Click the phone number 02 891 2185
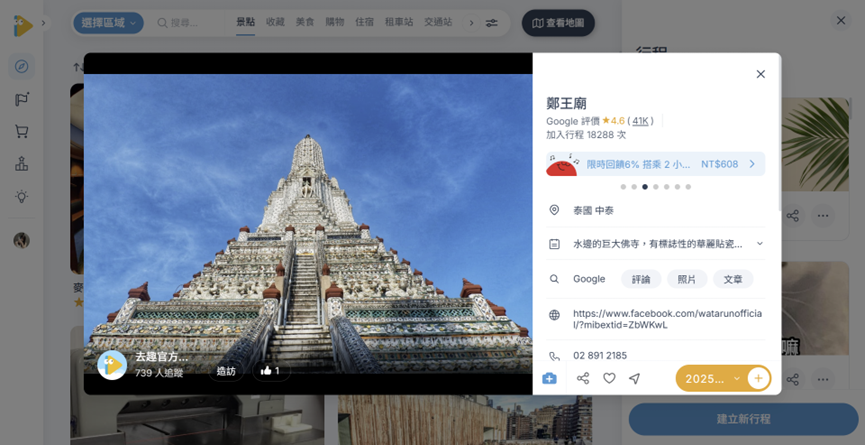The height and width of the screenshot is (445, 865). click(600, 356)
